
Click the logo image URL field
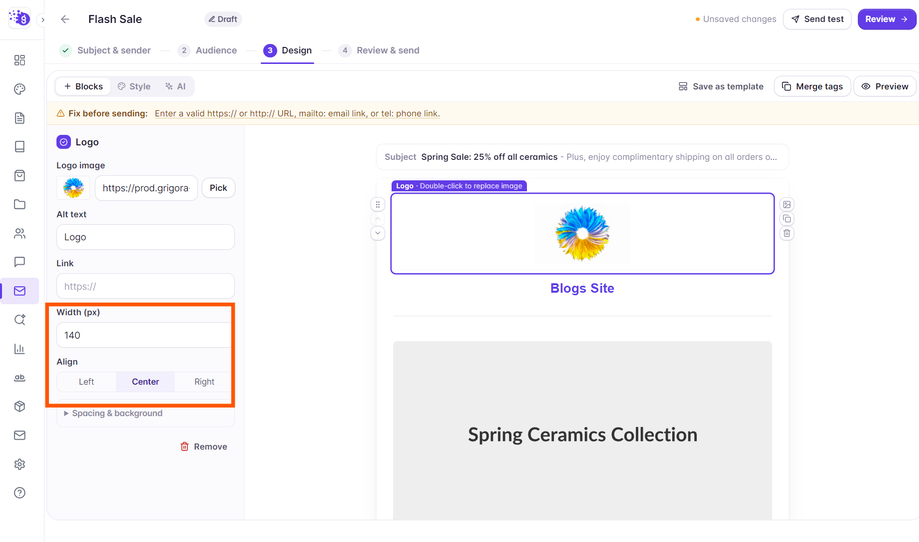(146, 188)
